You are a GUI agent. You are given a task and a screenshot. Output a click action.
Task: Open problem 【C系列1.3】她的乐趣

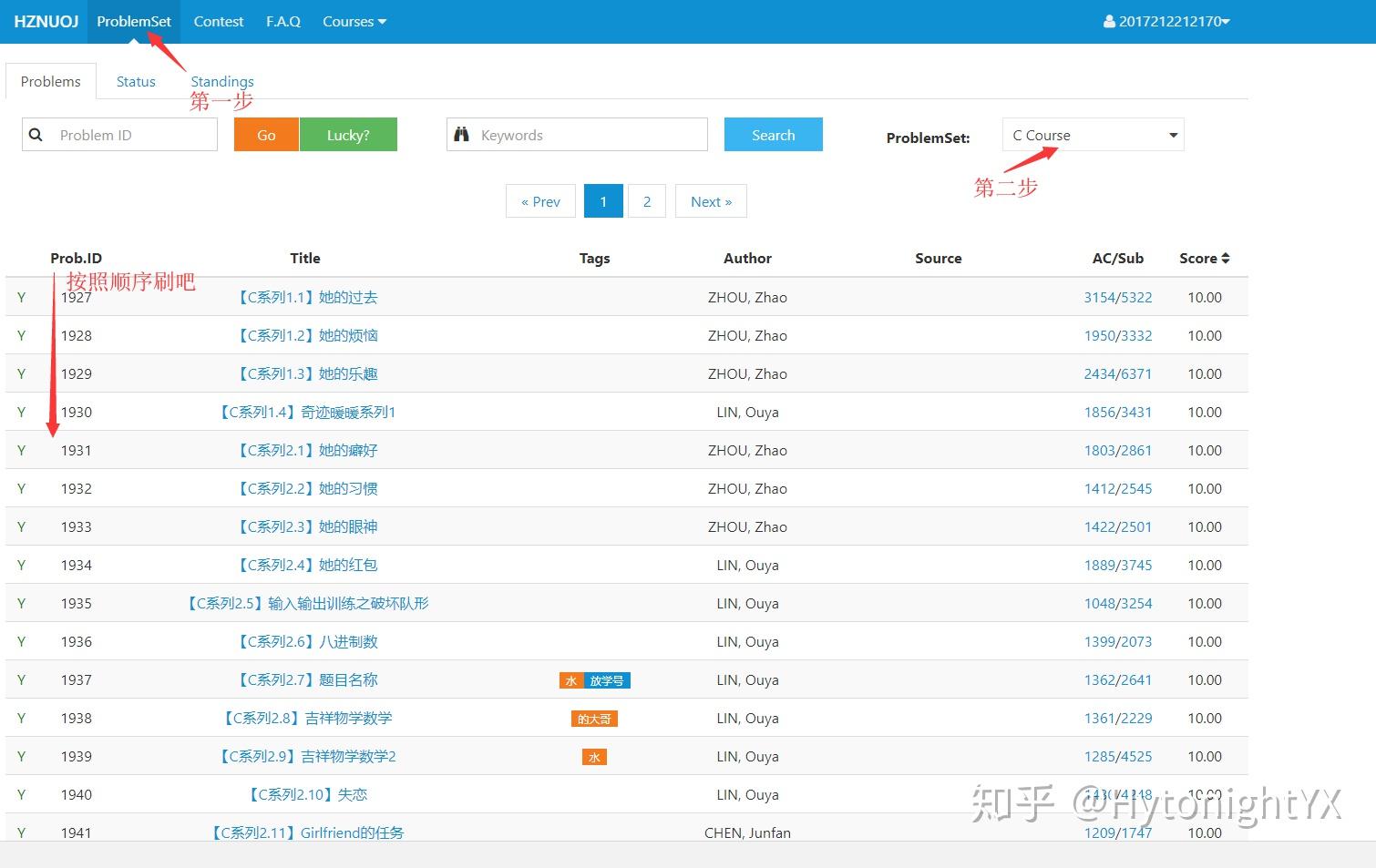[x=305, y=374]
